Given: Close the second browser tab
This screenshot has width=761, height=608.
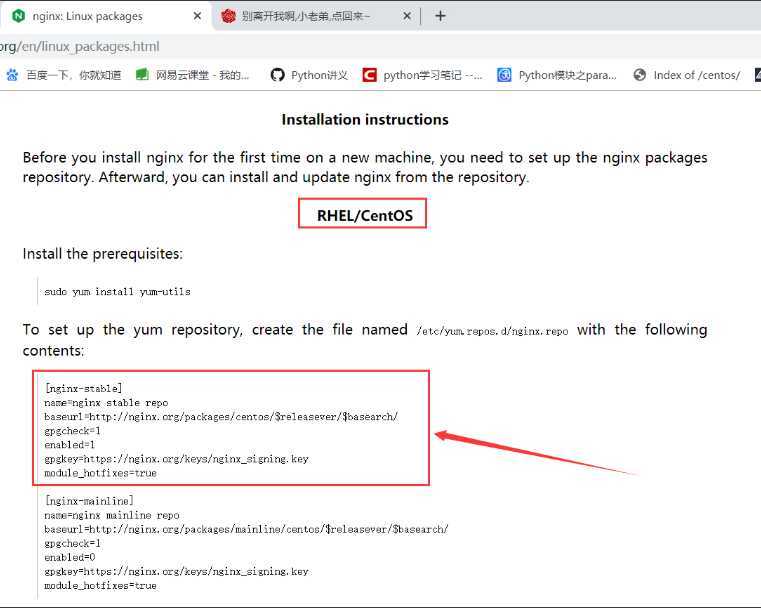Looking at the screenshot, I should tap(407, 16).
